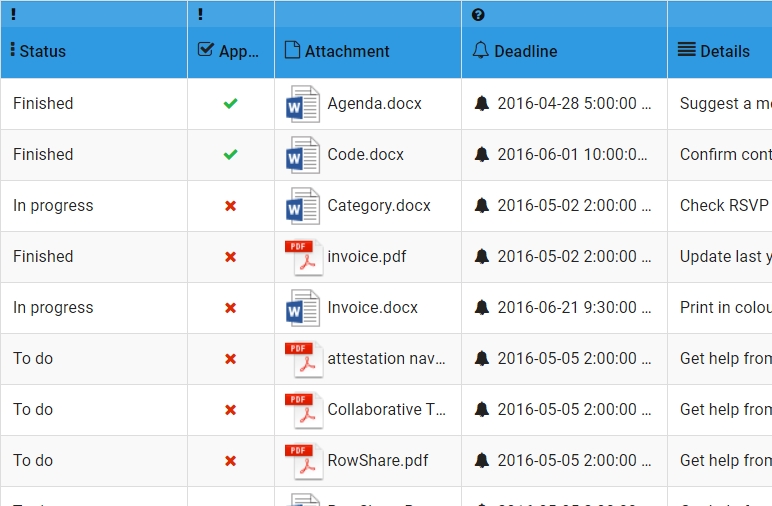Open PDF icon for Collaborative T file

(x=304, y=410)
